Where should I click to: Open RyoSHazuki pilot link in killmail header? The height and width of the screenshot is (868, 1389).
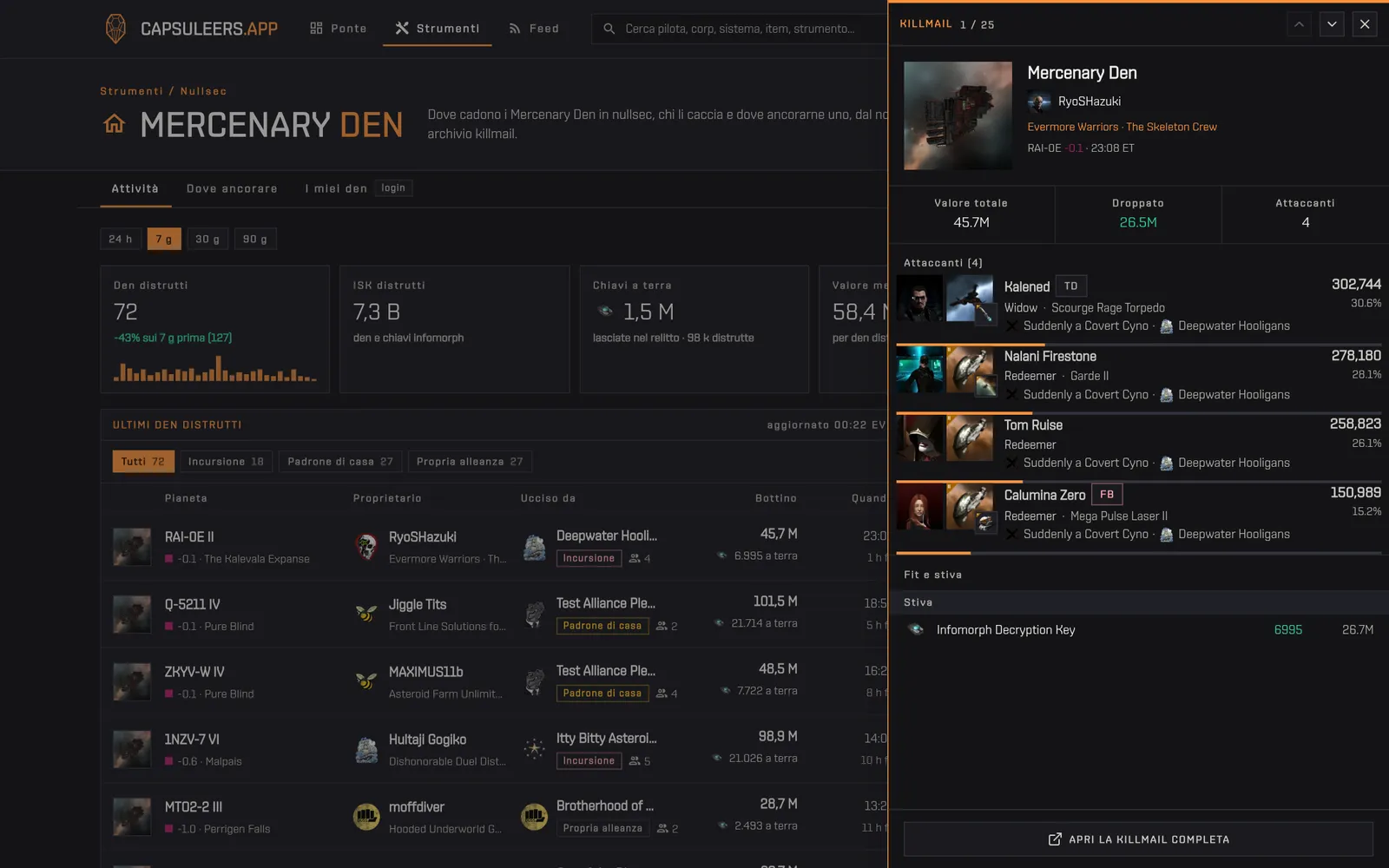[x=1089, y=102]
